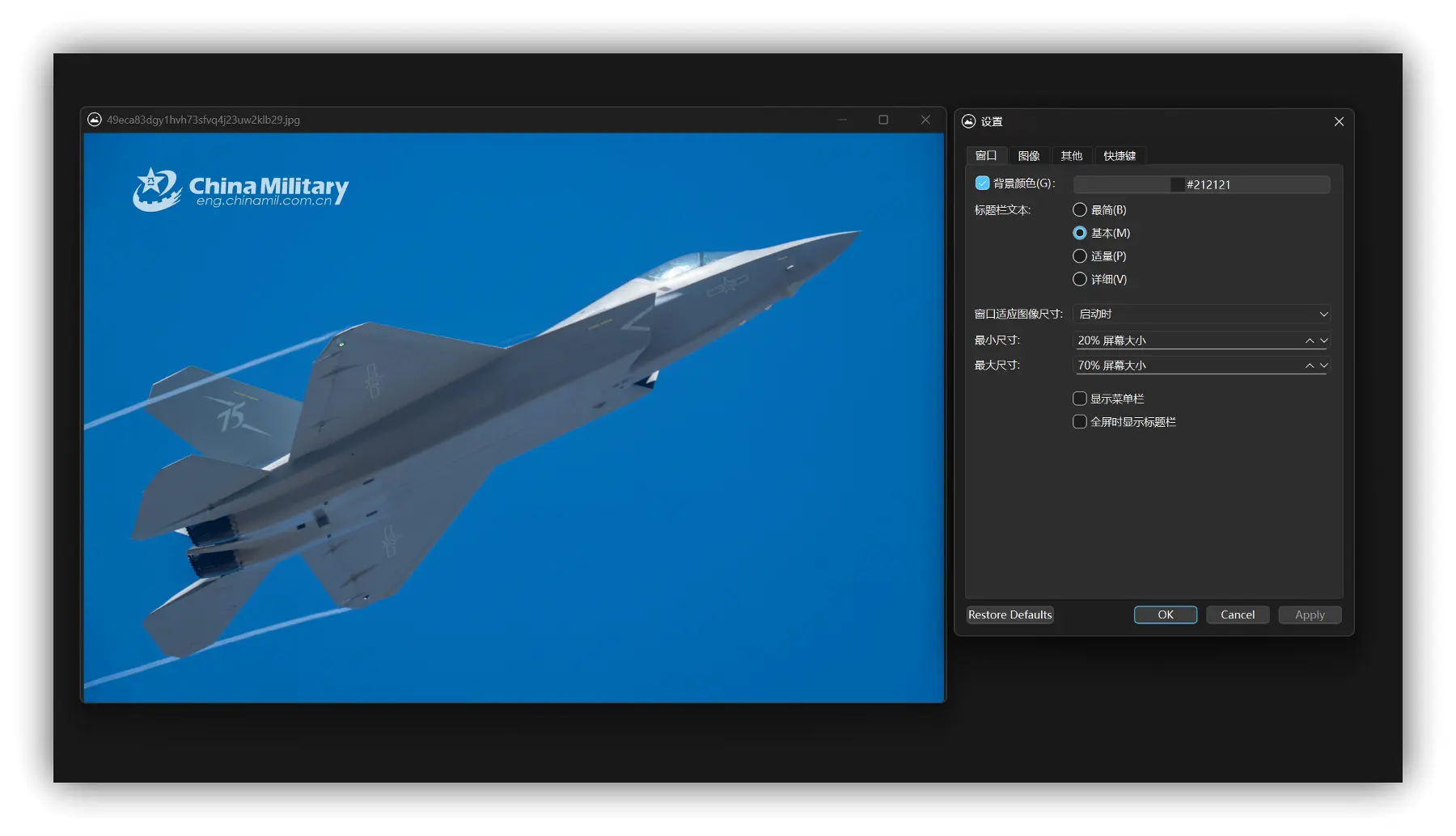Click the 设置 dialog title text

(x=992, y=121)
